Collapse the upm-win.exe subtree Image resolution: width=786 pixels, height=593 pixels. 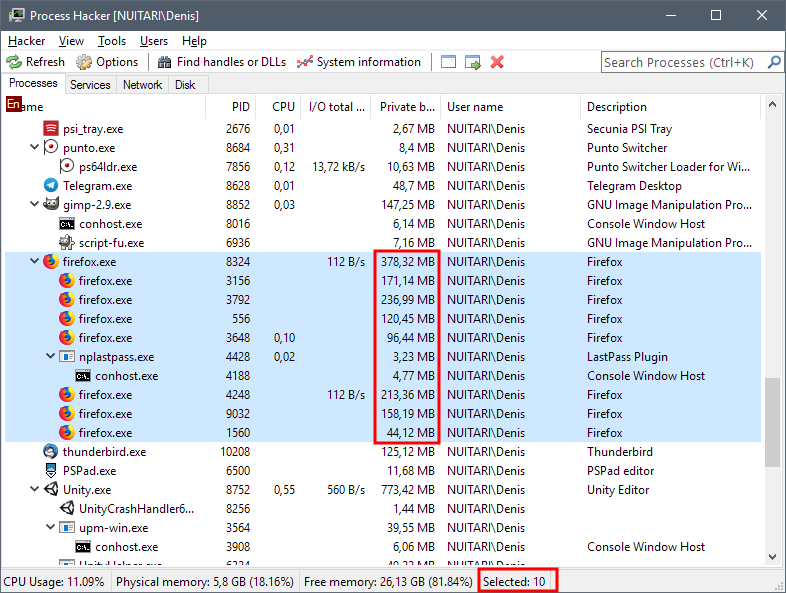[50, 527]
